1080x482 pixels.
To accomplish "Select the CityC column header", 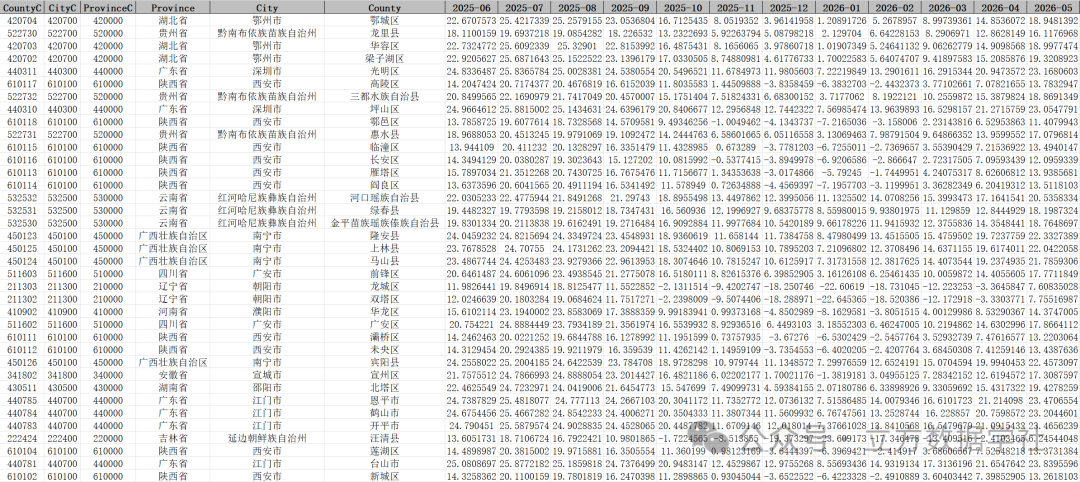I will [62, 8].
